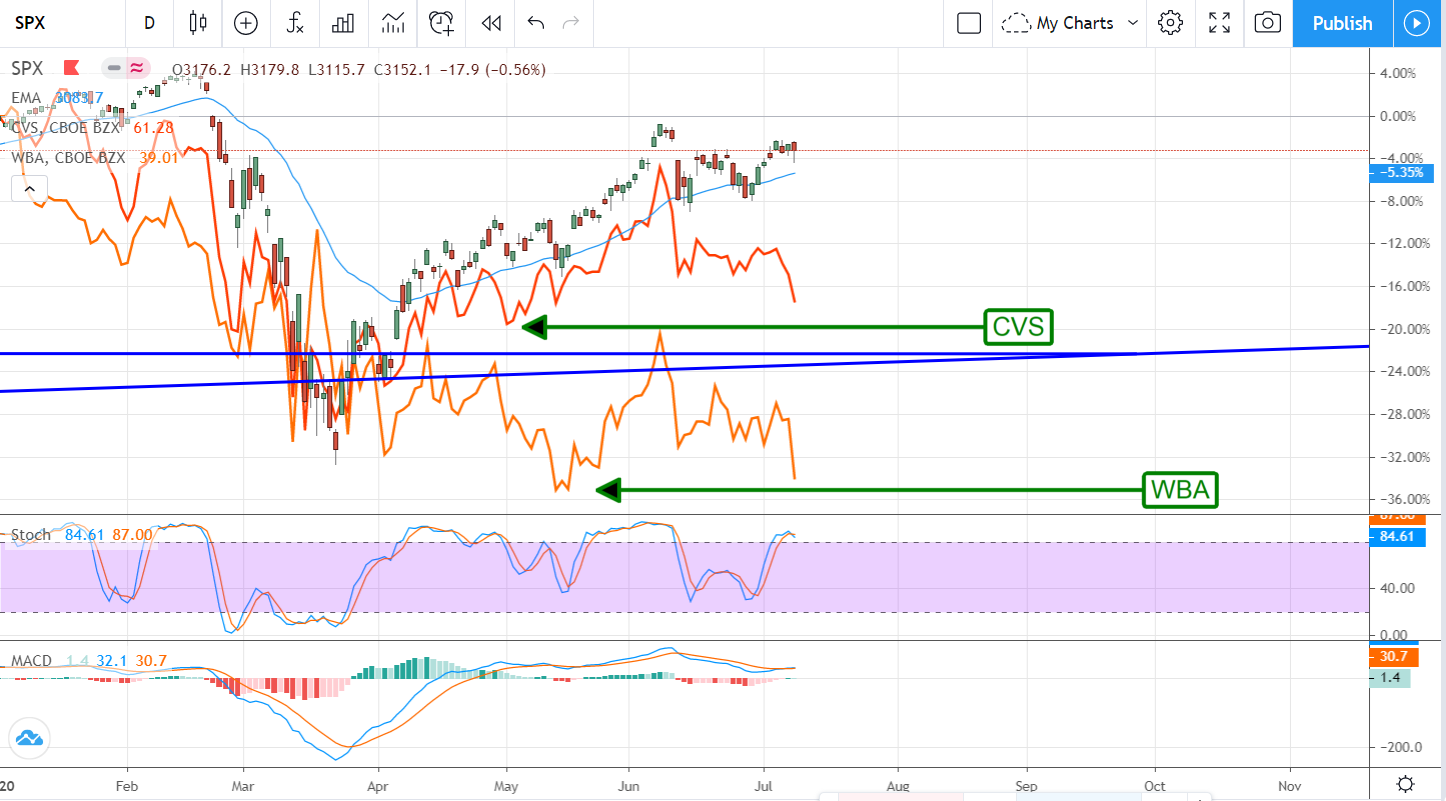The height and width of the screenshot is (801, 1446).
Task: Click the 40.00 Stoch scale tick
Action: 1395,588
